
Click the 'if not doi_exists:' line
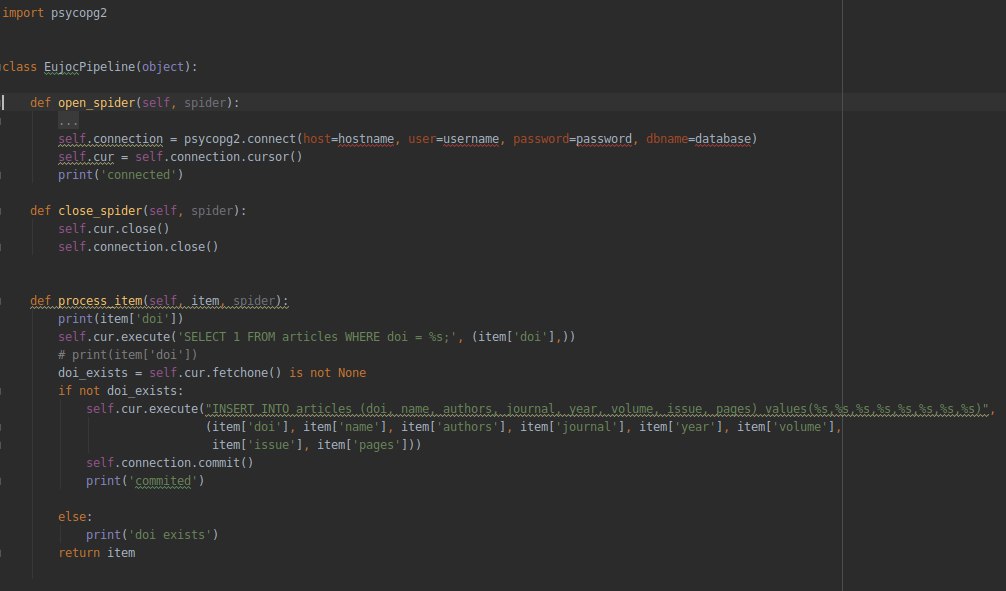tap(121, 390)
